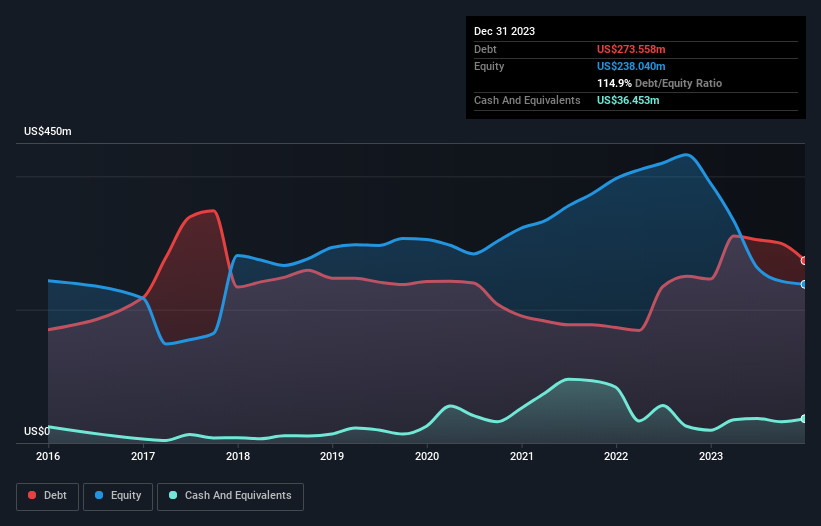Click the US$0 y-axis label
Screen dimensions: 821x526
click(37, 431)
